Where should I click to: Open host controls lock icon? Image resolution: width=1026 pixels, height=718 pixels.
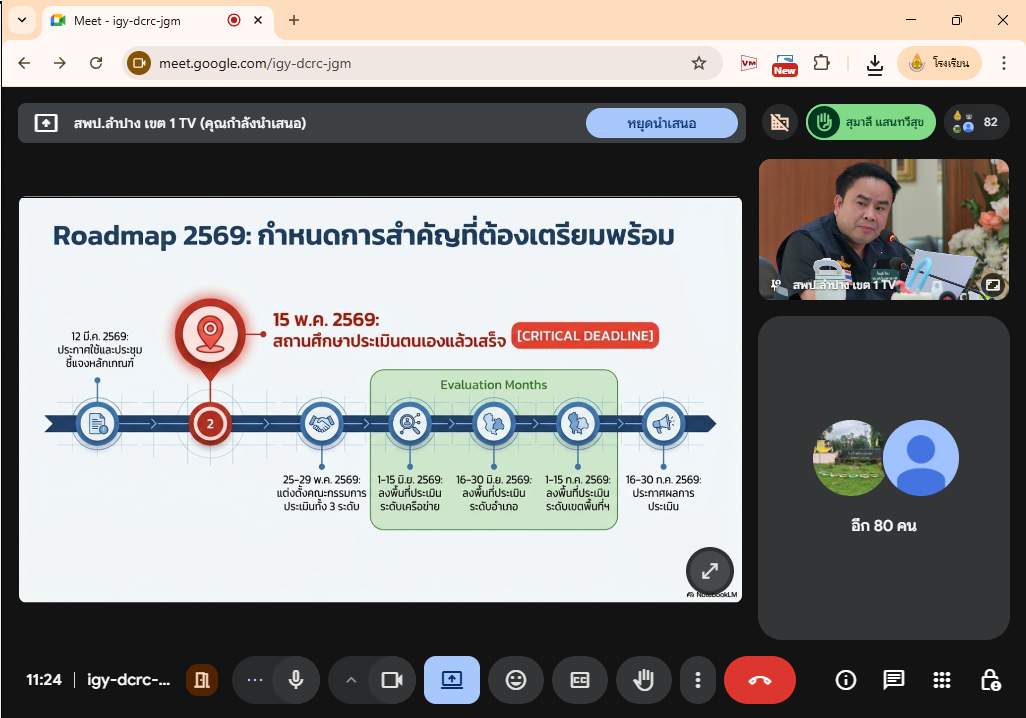pos(989,680)
